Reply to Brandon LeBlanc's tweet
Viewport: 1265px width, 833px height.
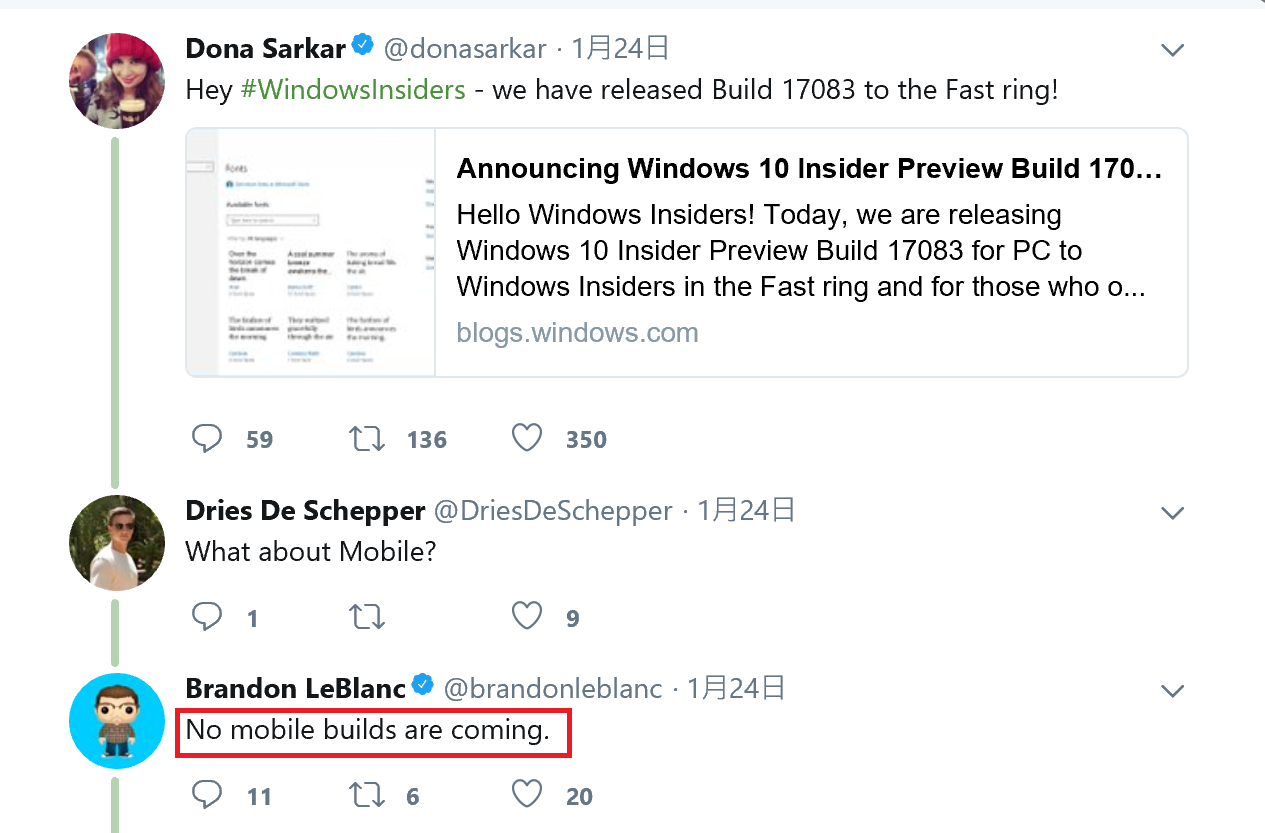(x=207, y=794)
